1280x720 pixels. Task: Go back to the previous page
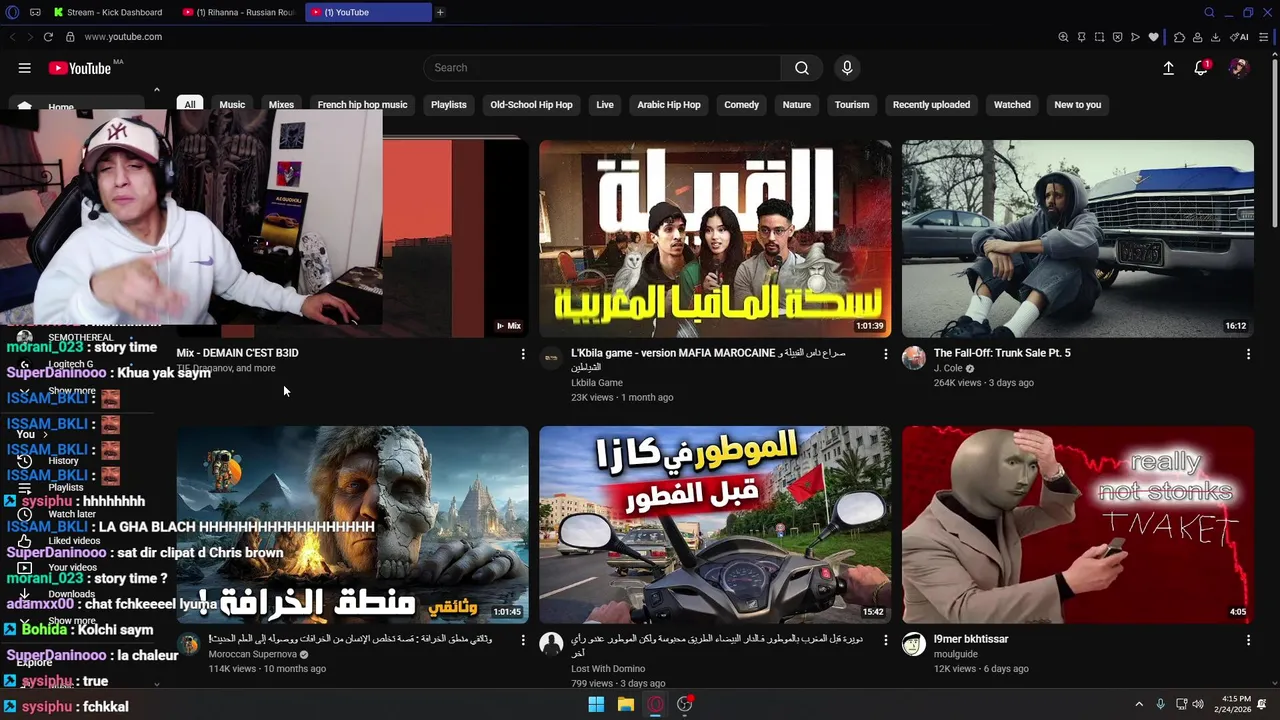[x=12, y=37]
